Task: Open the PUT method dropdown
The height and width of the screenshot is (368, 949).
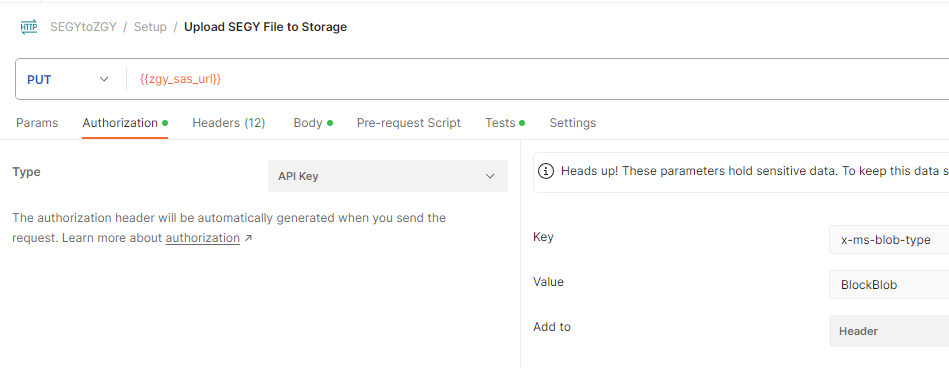Action: [x=68, y=79]
